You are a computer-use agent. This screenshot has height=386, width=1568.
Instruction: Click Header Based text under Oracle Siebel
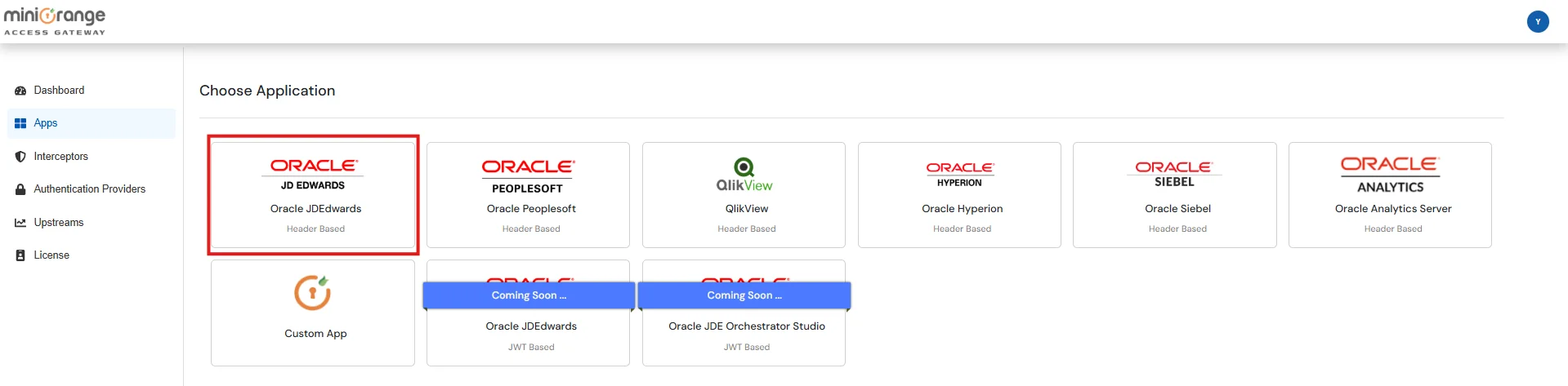[1177, 229]
